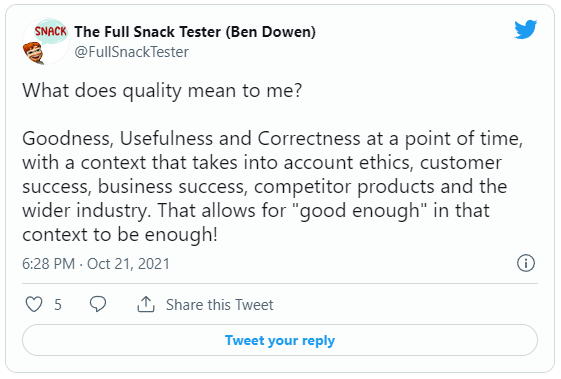Open the 6:28 PM timestamp link

48,264
